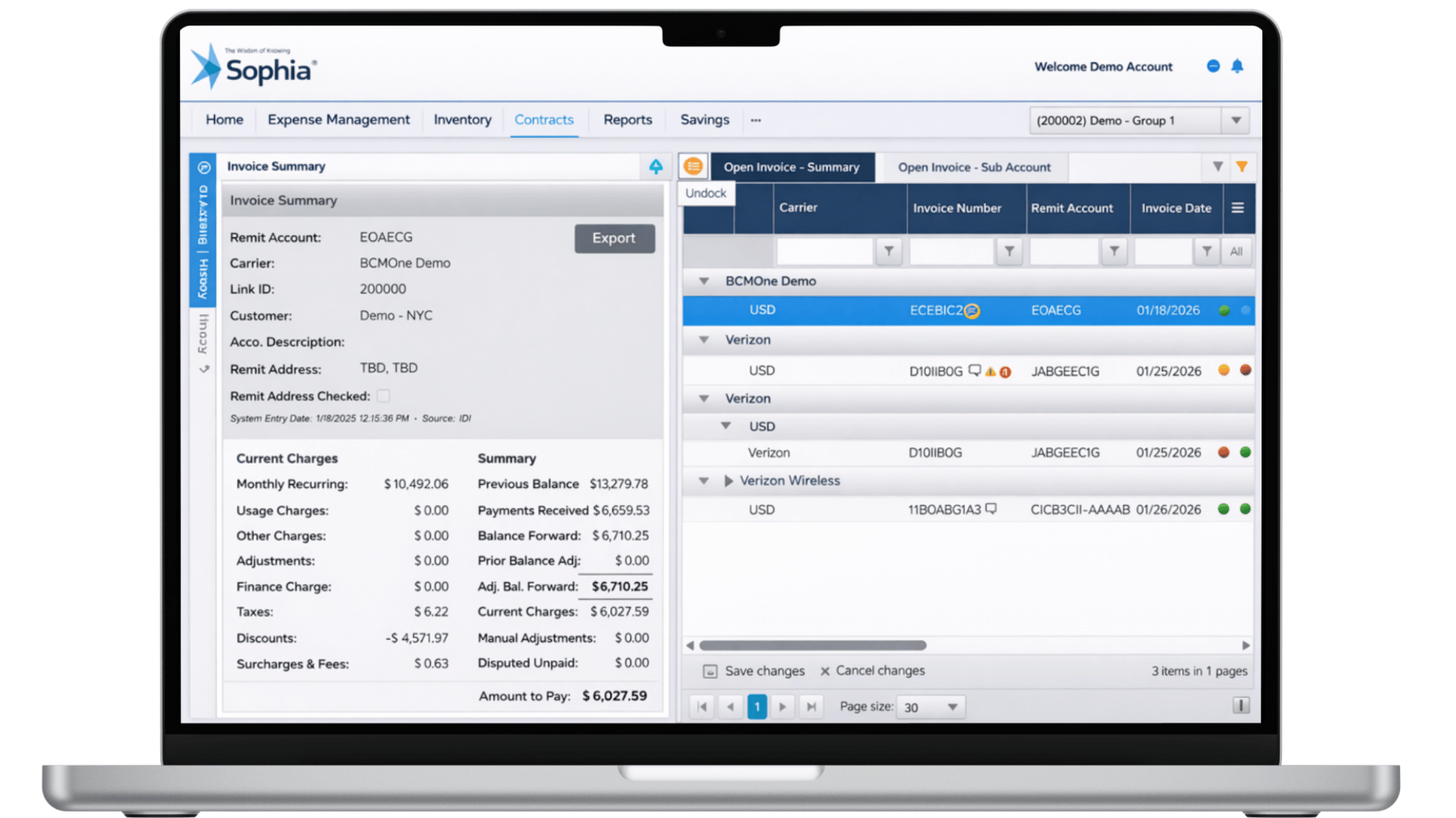1456x818 pixels.
Task: Check the Remit Address Checked box
Action: [x=383, y=396]
